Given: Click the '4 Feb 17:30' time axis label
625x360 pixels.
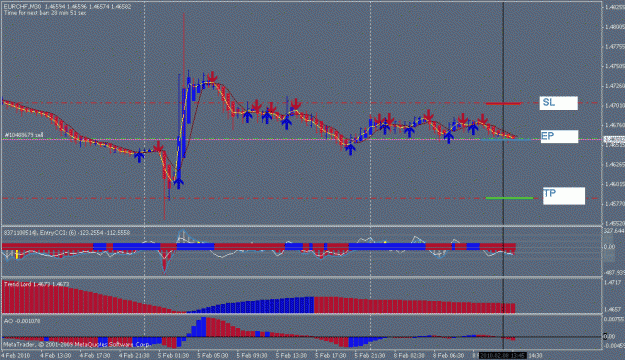Looking at the screenshot, I should coord(94,355).
